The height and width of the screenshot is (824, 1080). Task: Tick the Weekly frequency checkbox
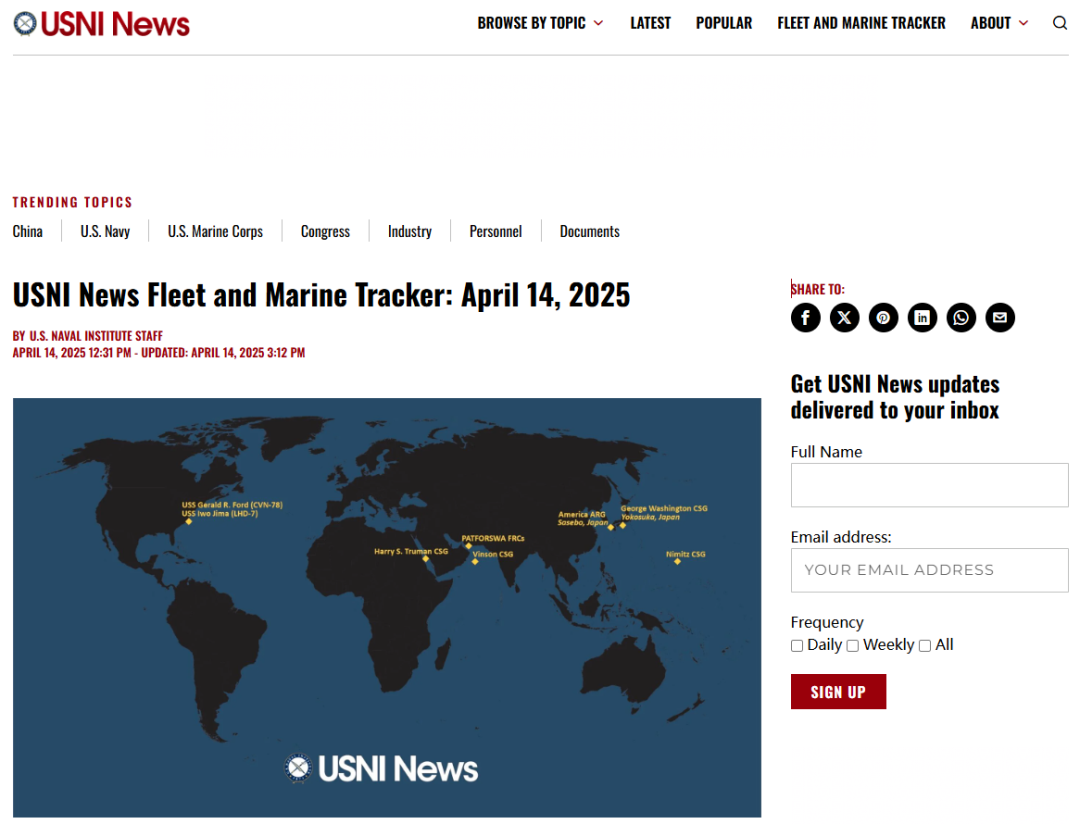pyautogui.click(x=853, y=646)
